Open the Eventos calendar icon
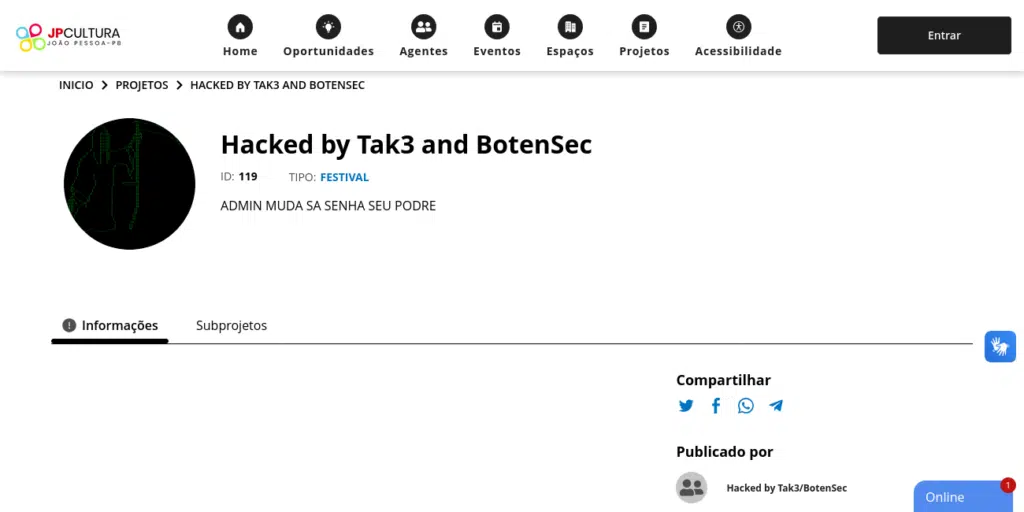Image resolution: width=1024 pixels, height=512 pixels. click(x=497, y=27)
